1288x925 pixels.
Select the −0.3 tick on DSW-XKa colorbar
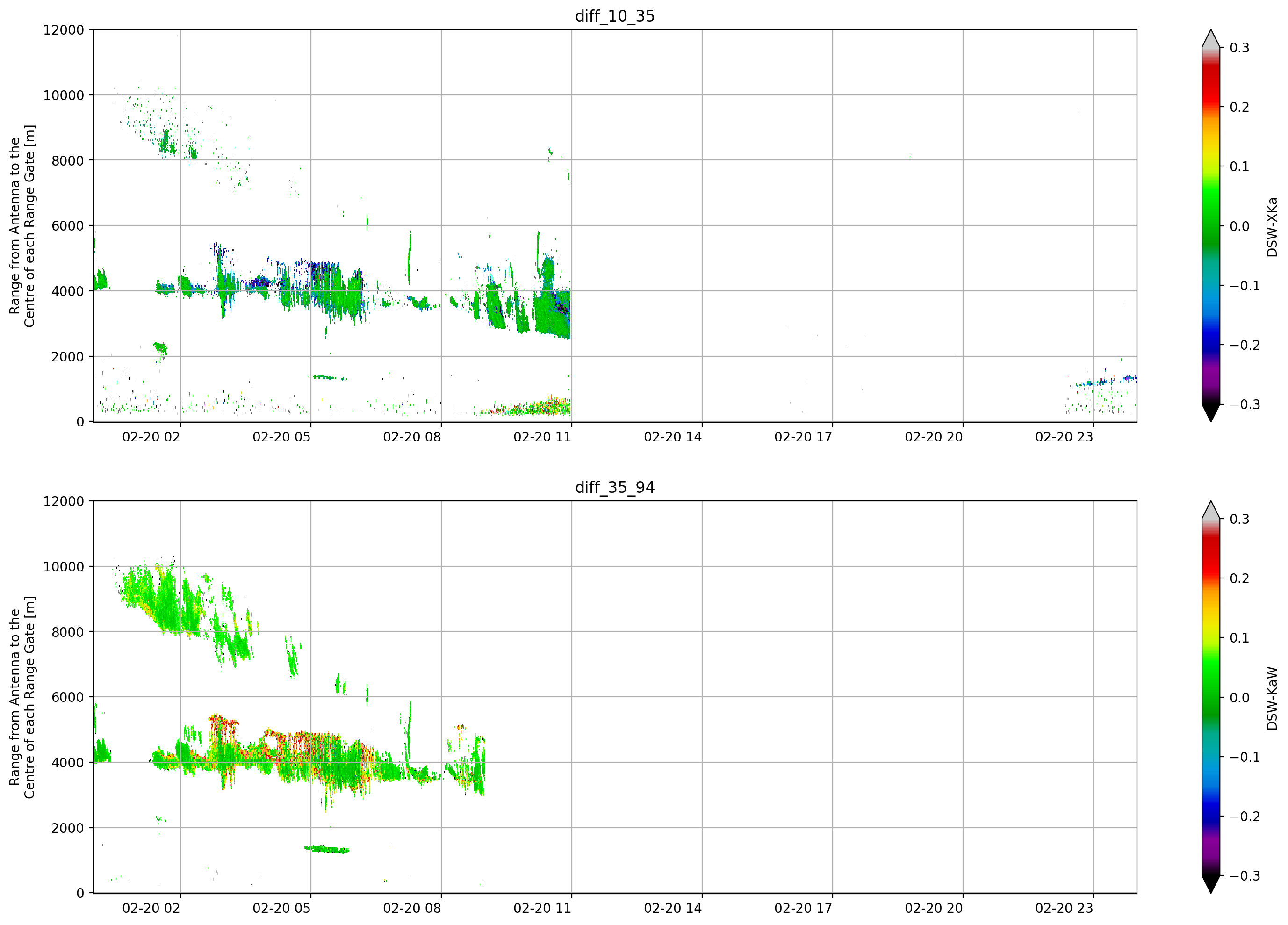point(1245,405)
